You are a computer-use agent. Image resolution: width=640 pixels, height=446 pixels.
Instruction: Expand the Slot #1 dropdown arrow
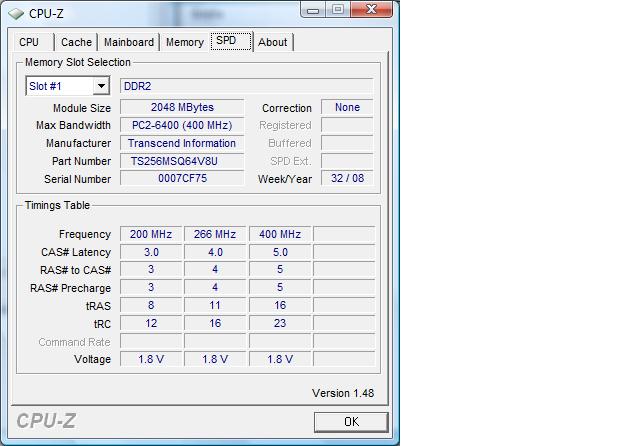point(101,86)
